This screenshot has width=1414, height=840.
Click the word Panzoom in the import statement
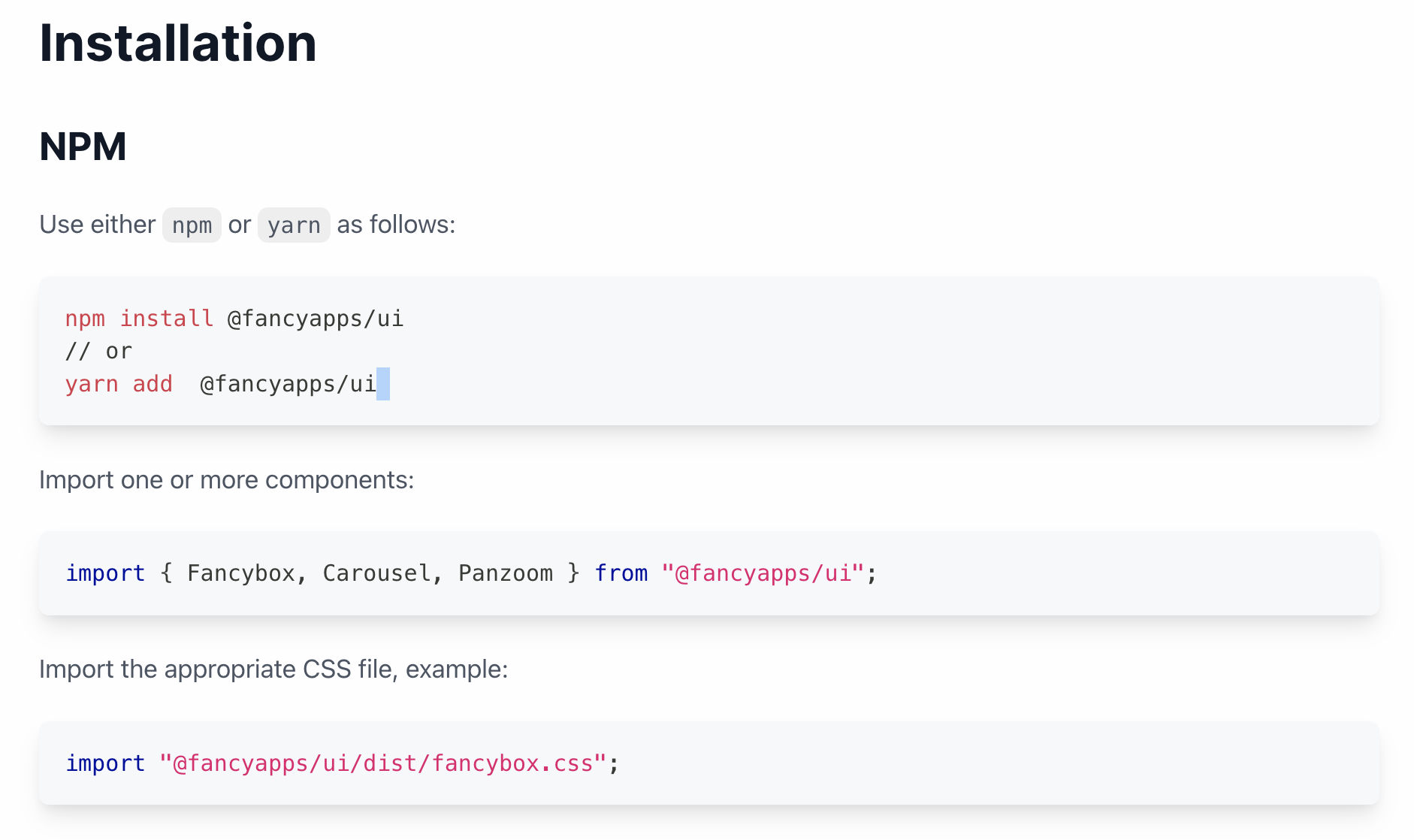coord(506,573)
